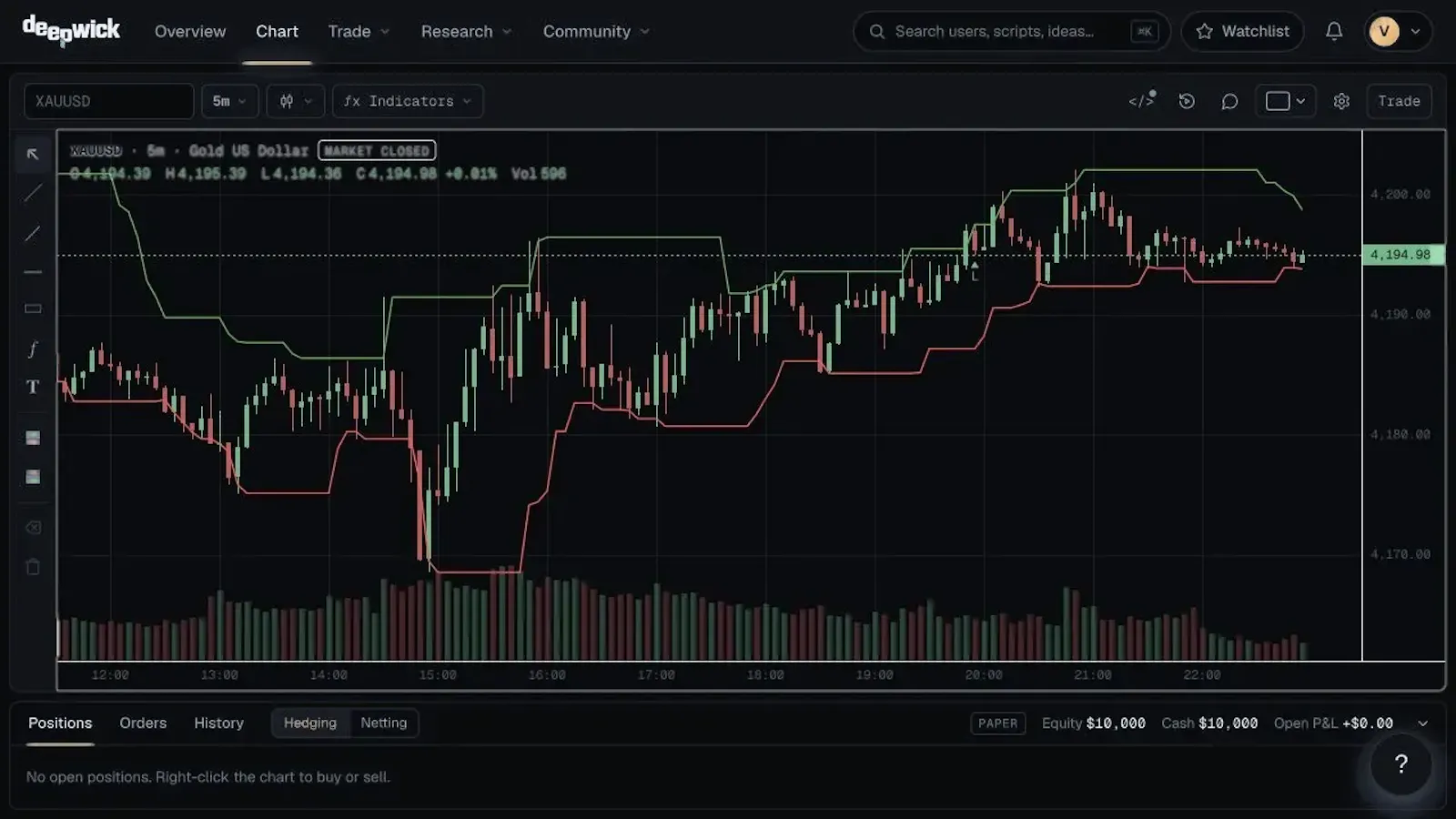1456x819 pixels.
Task: Expand the Community menu
Action: [x=596, y=31]
